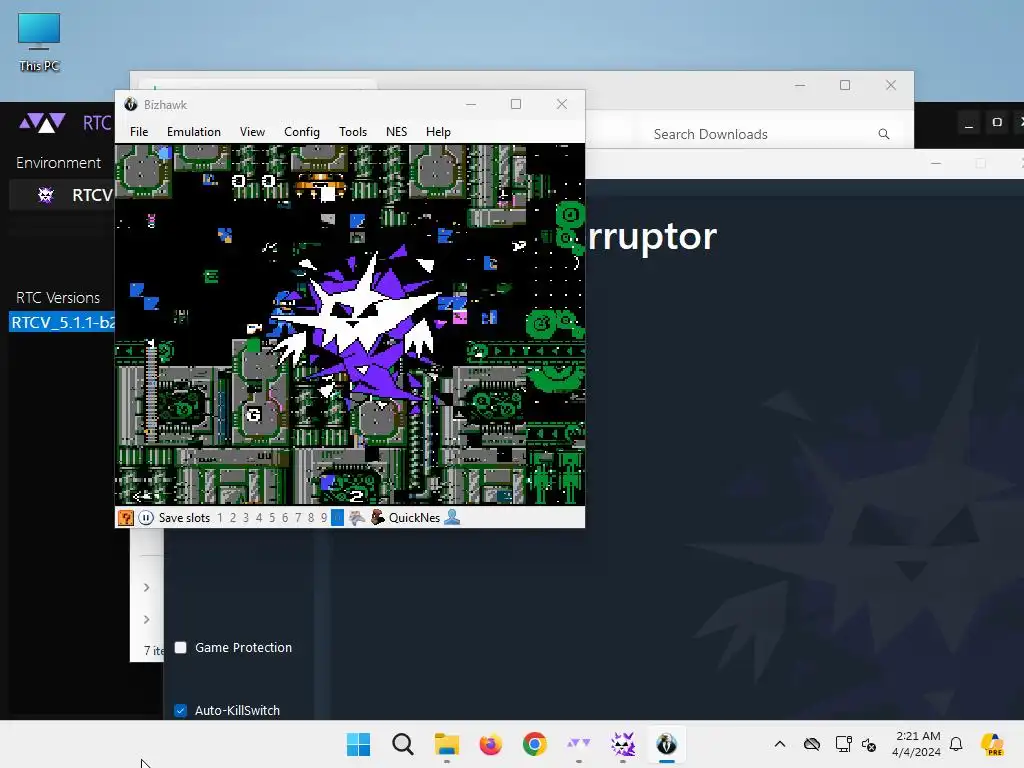Click the pause icon in Bizhawk status bar
Screen dimensions: 1024x768
(146, 518)
